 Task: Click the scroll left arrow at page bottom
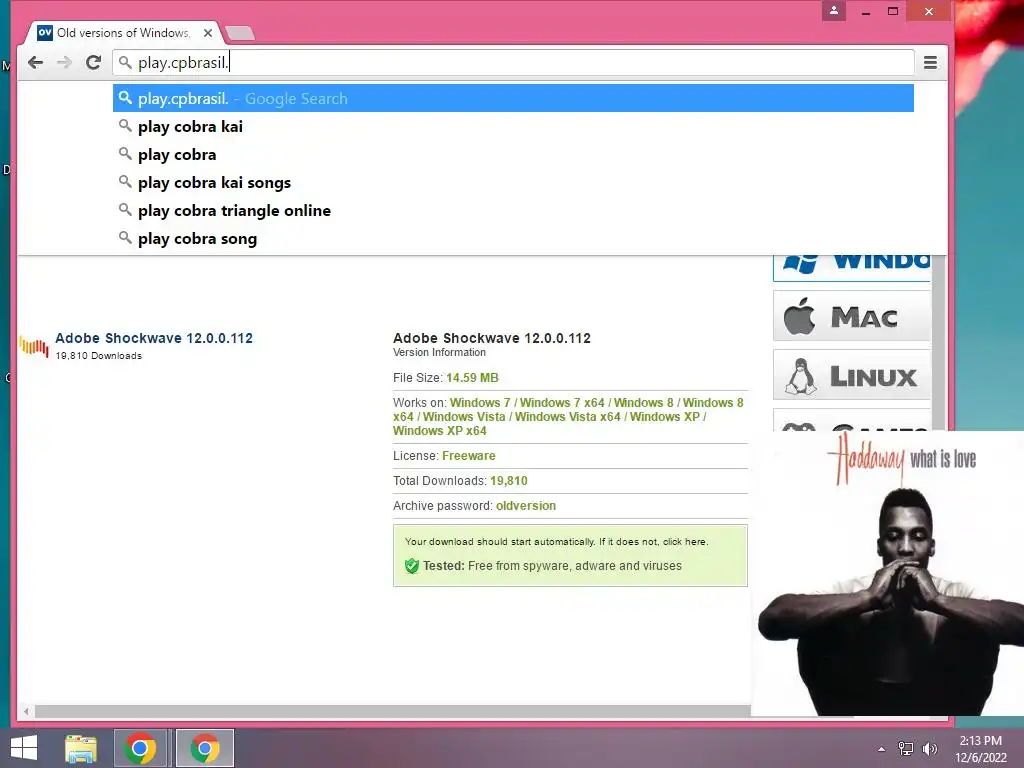pyautogui.click(x=26, y=711)
